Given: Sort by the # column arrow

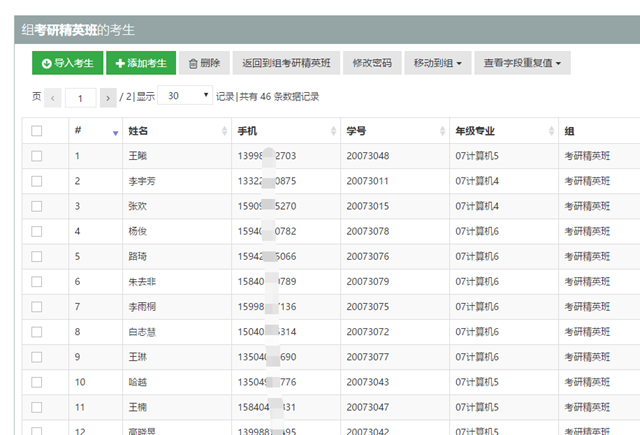Looking at the screenshot, I should (x=116, y=133).
